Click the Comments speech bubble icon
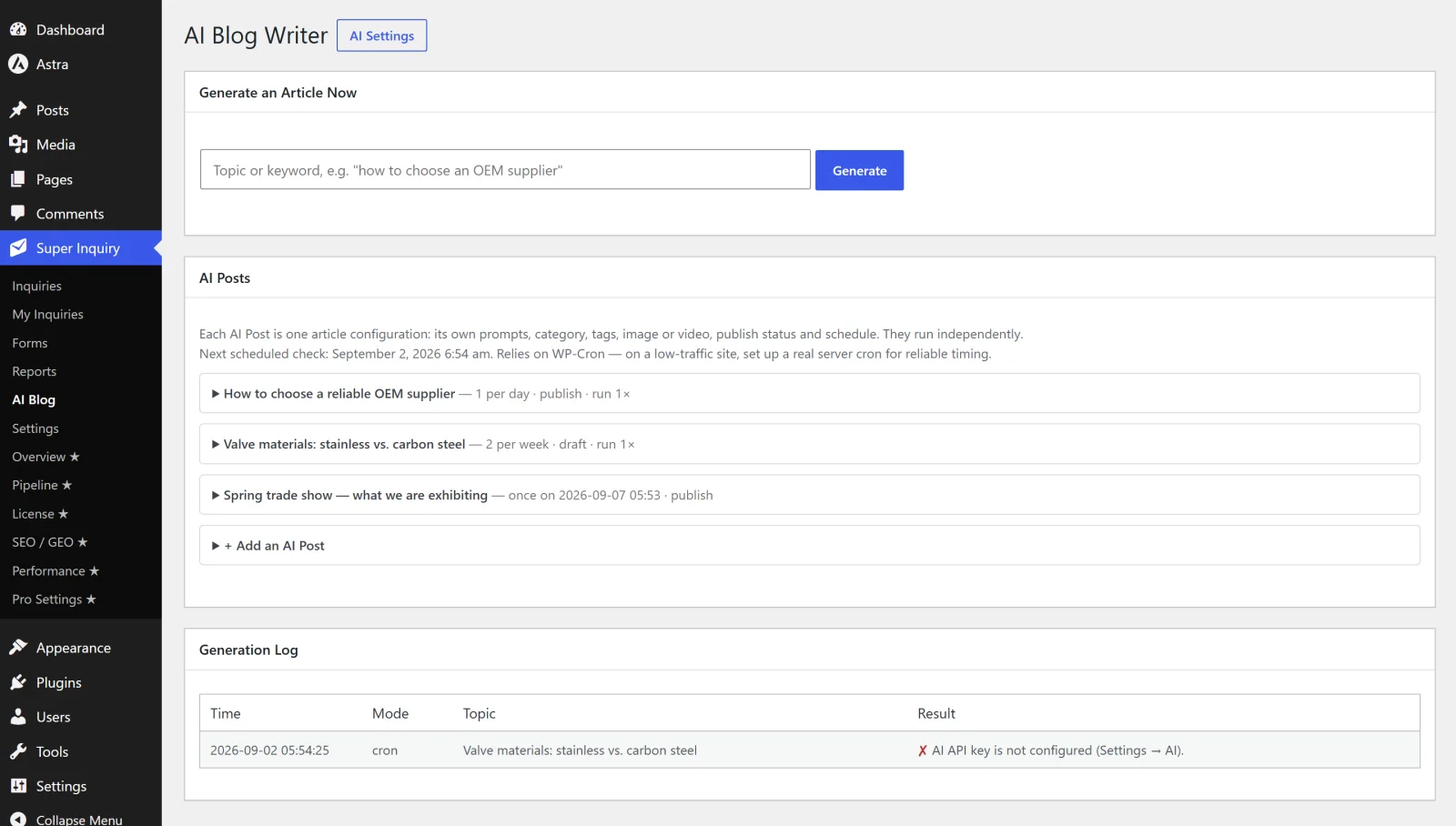1456x826 pixels. [x=18, y=214]
